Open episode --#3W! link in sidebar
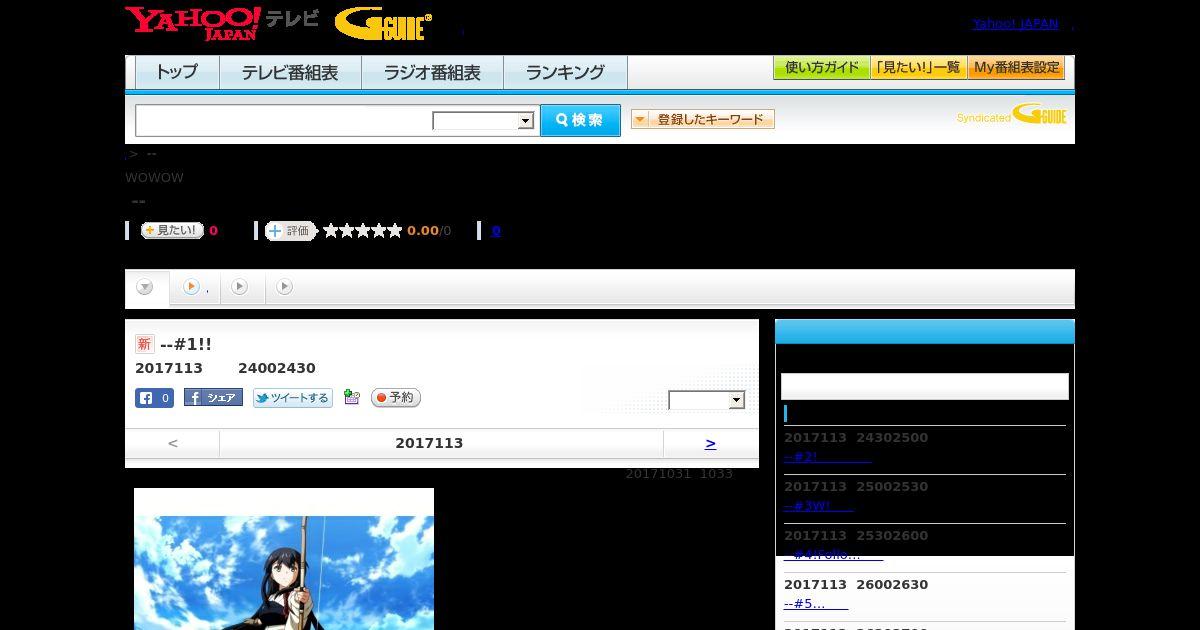The image size is (1200, 630). click(818, 506)
